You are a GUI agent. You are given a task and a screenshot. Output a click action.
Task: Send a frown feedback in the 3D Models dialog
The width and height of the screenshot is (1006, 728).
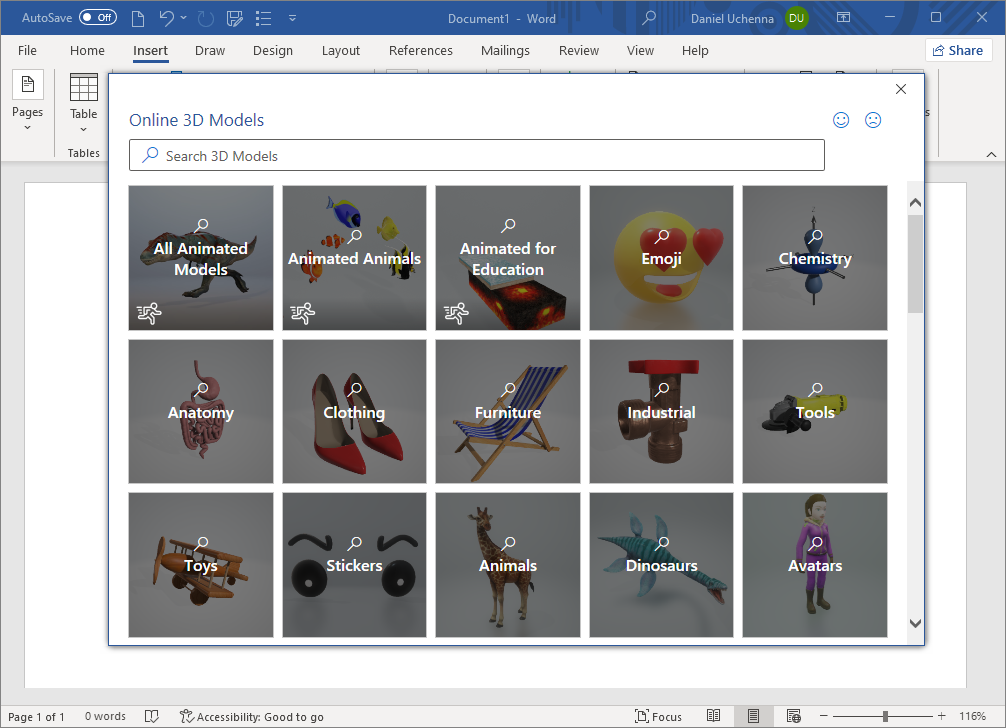[x=873, y=119]
